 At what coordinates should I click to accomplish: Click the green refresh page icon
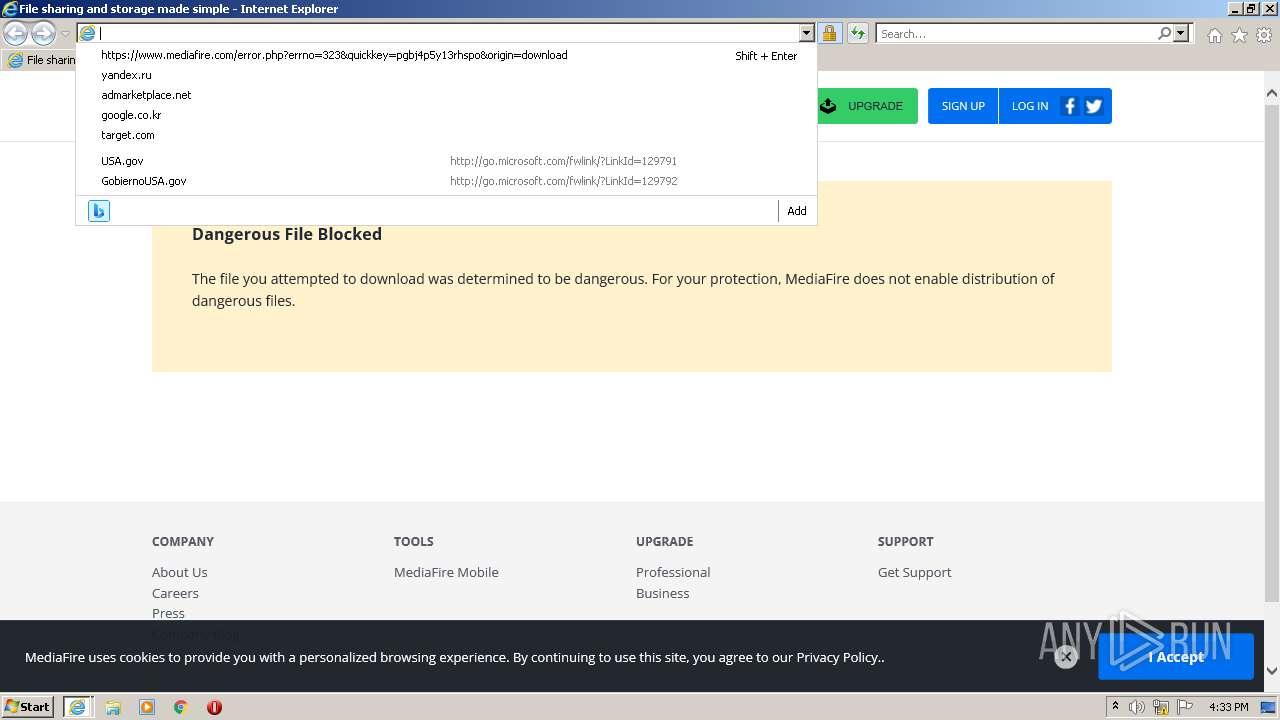coord(858,34)
